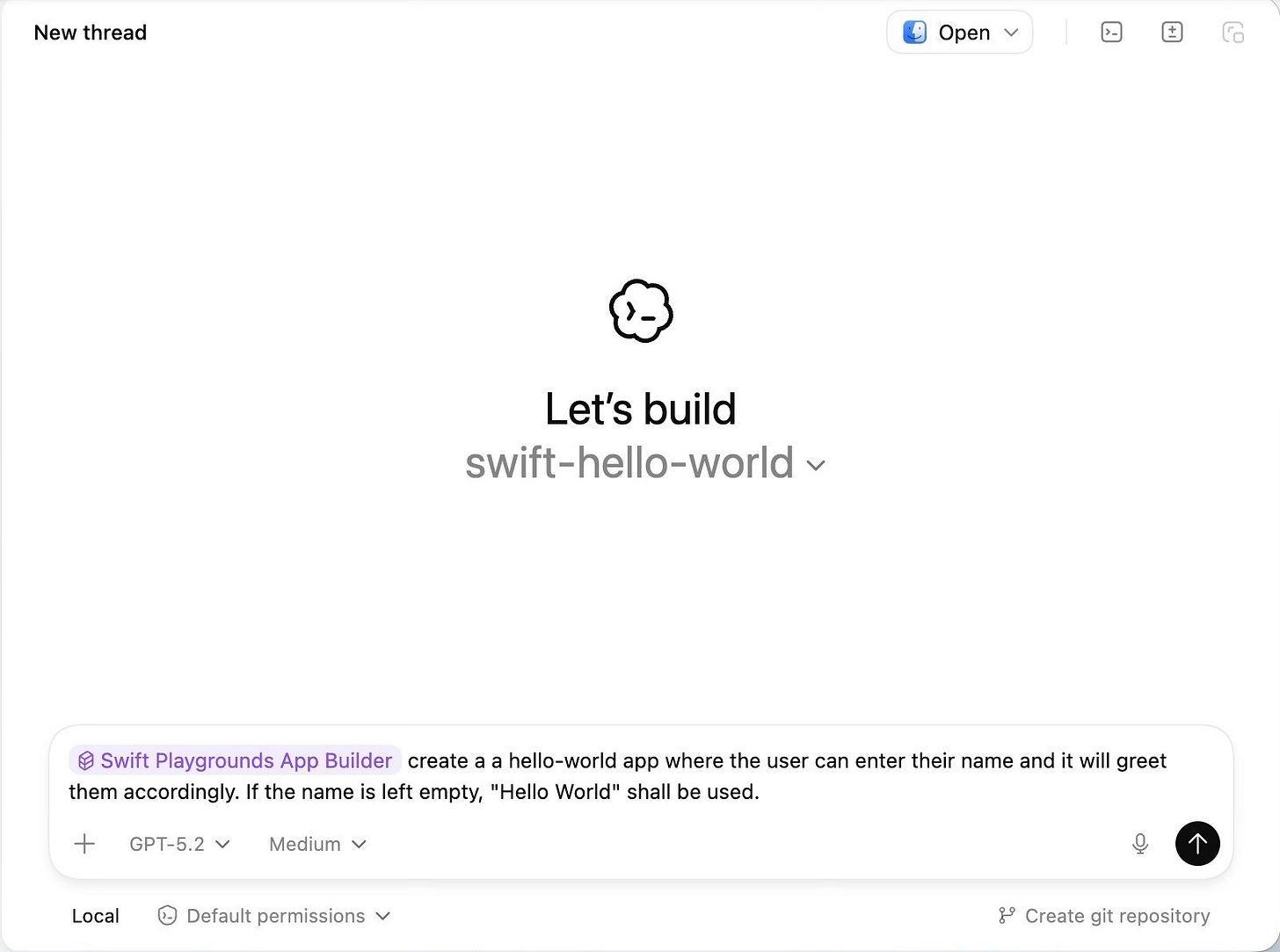Viewport: 1280px width, 952px height.
Task: Open the Default permissions dropdown
Action: 274,916
